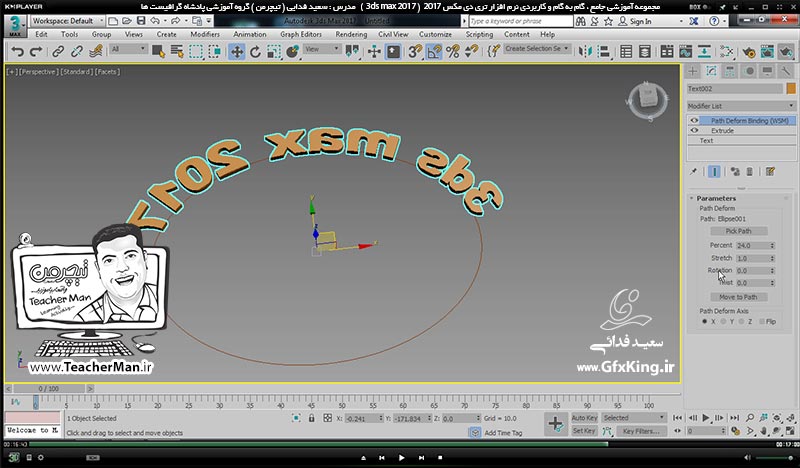Activate Select and Scale tool
Image resolution: width=800 pixels, height=468 pixels.
coord(274,52)
